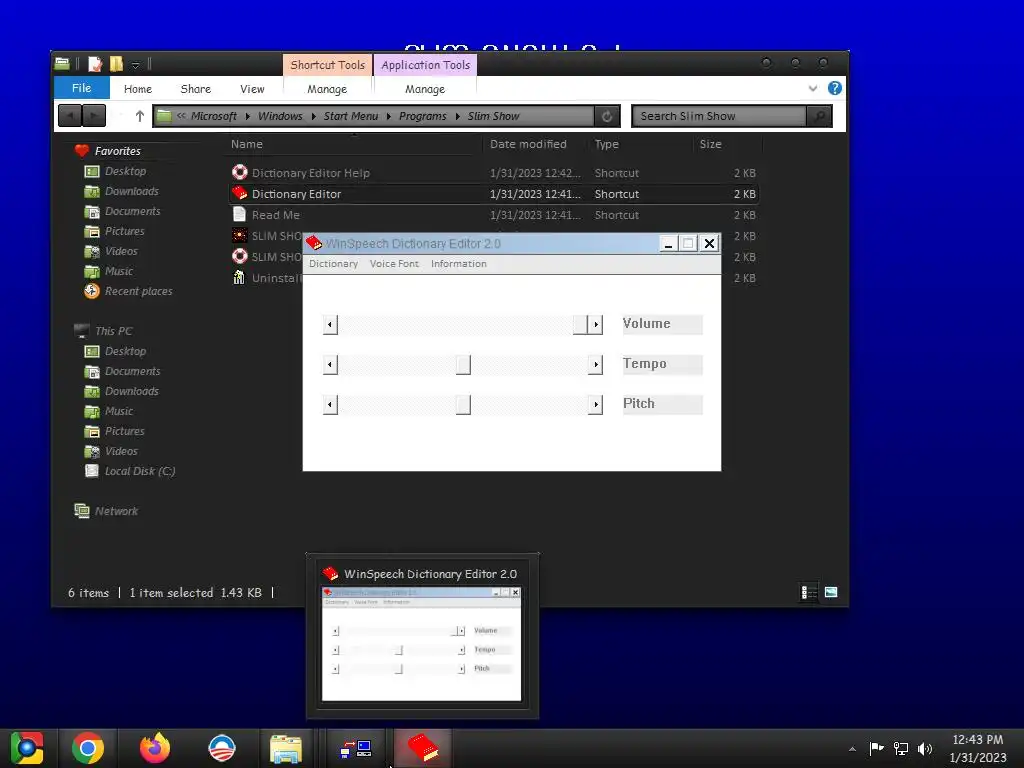Open the Dictionary menu in WinSpeech
This screenshot has height=768, width=1024.
click(x=333, y=264)
